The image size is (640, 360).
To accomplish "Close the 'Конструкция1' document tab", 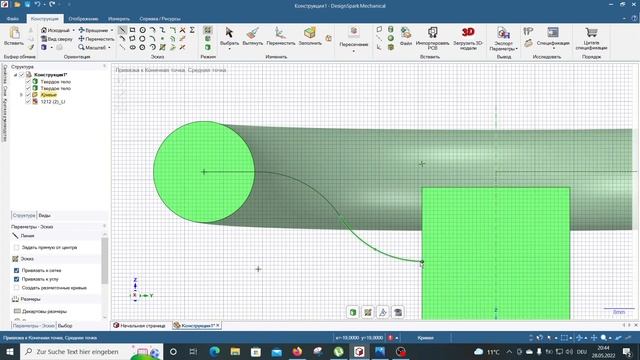I will [x=218, y=325].
